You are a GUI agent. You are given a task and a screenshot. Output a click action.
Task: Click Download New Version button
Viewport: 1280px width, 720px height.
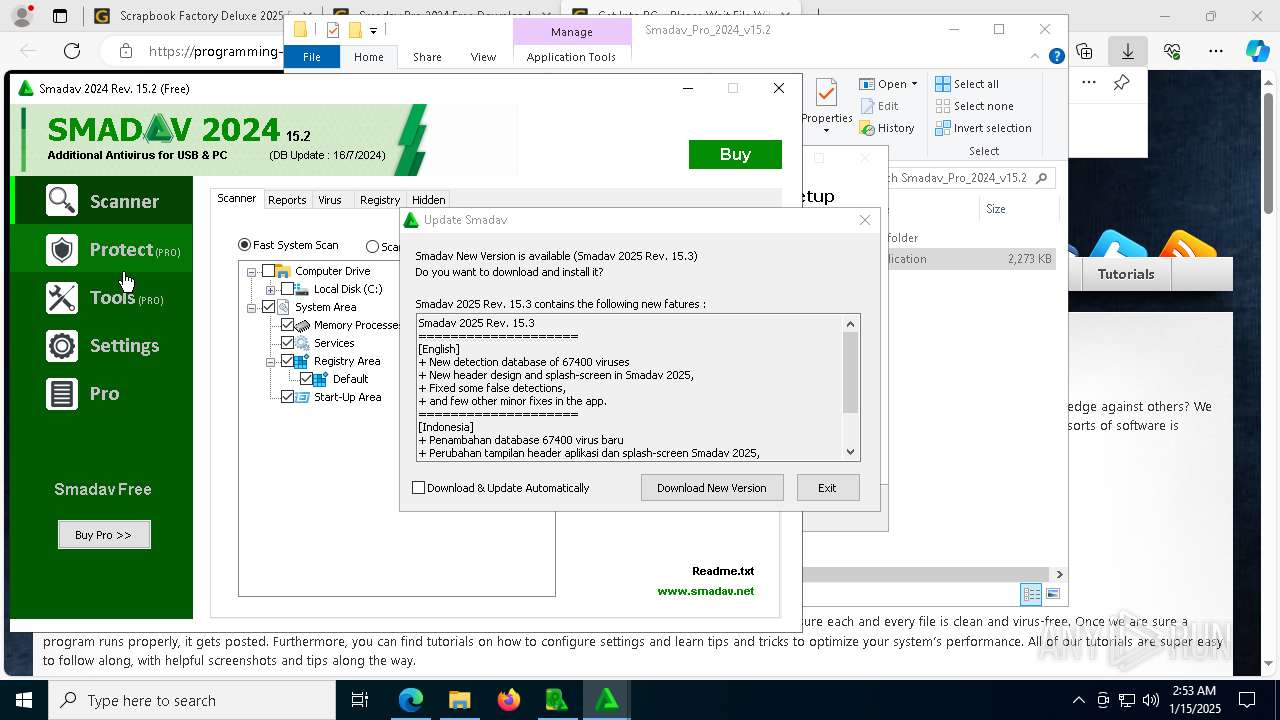pyautogui.click(x=712, y=488)
